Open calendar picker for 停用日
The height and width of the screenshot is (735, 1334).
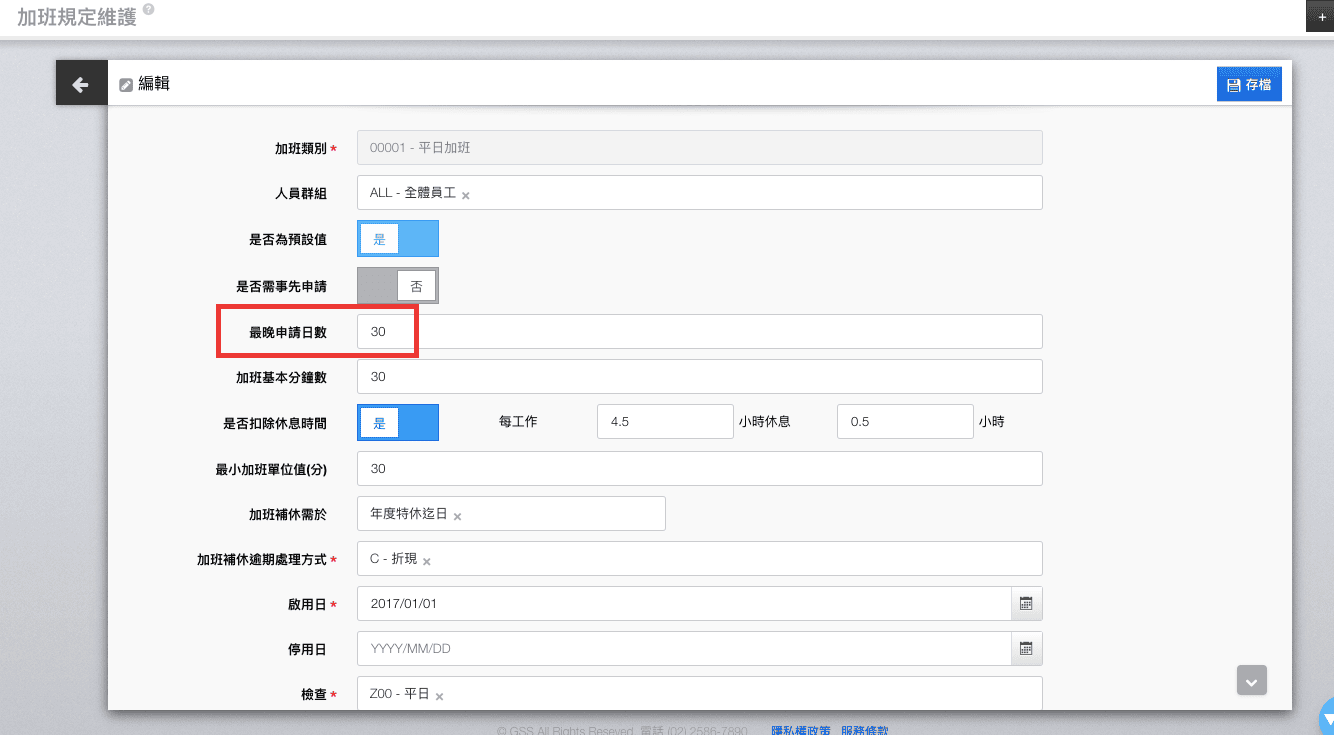(1026, 649)
